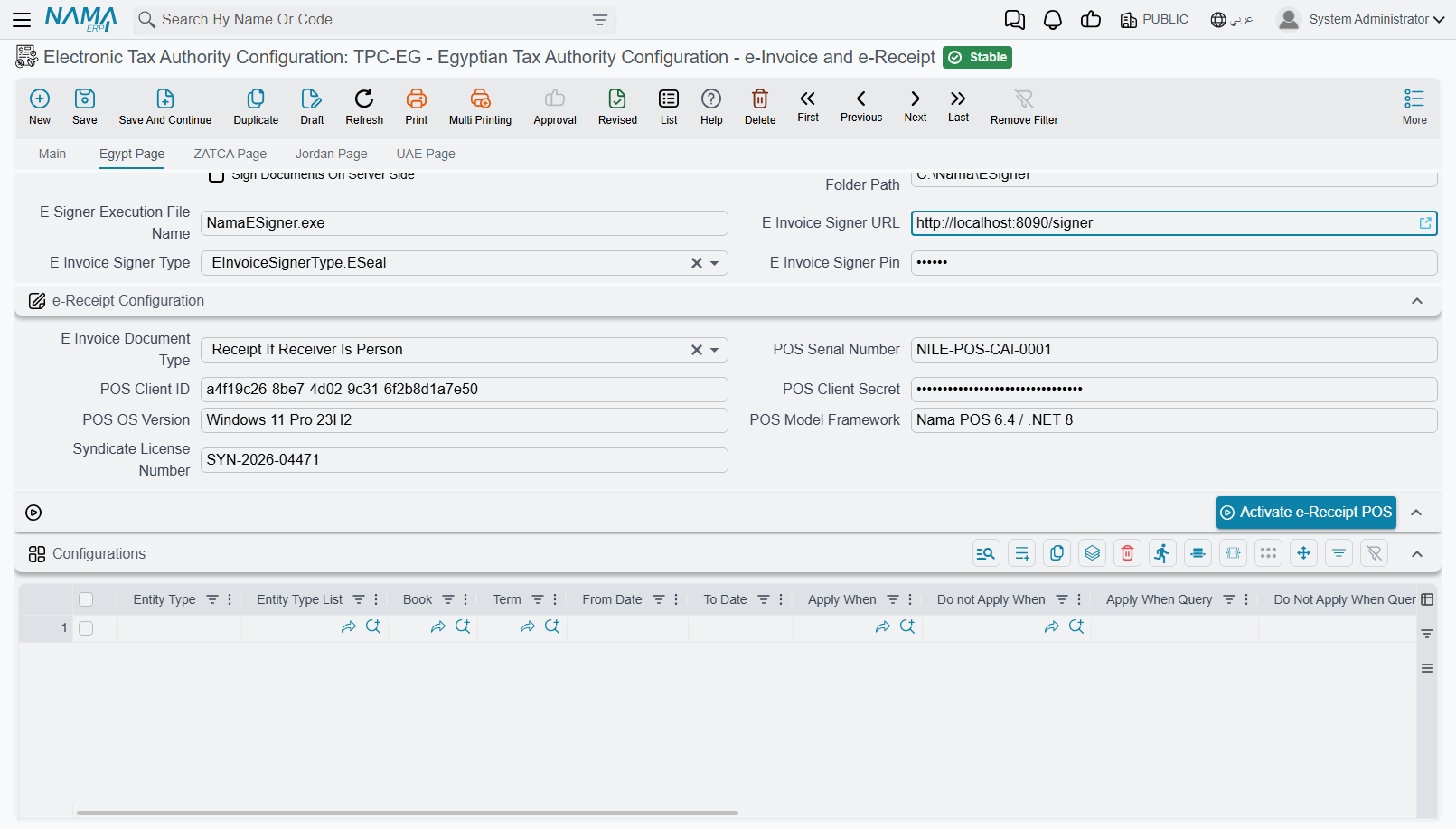
Task: Collapse the Configurations section
Action: [x=1417, y=554]
